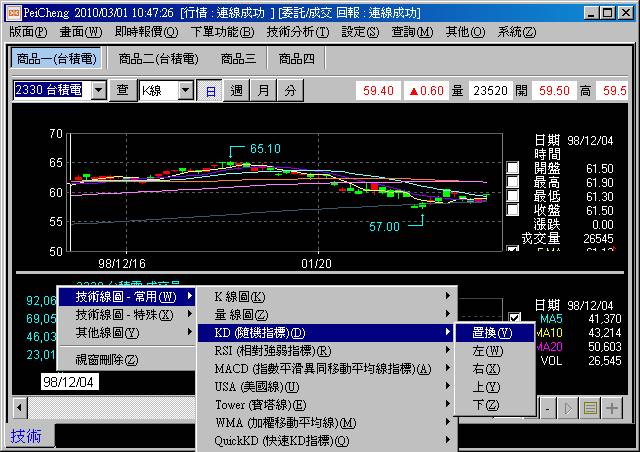Expand the Tower (寶塔線) submenu
Image resolution: width=640 pixels, height=452 pixels.
pos(327,404)
